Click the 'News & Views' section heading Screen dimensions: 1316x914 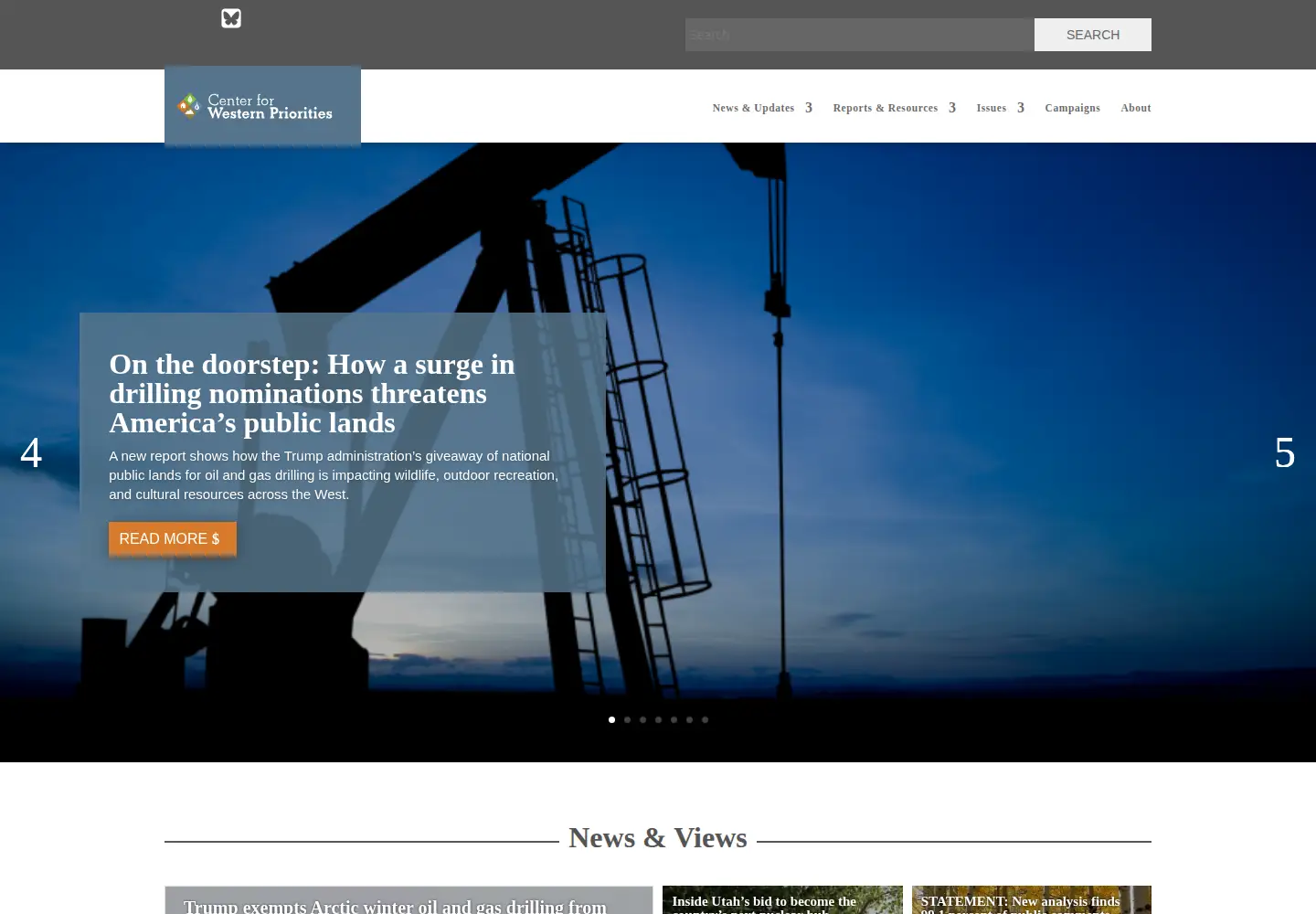658,838
